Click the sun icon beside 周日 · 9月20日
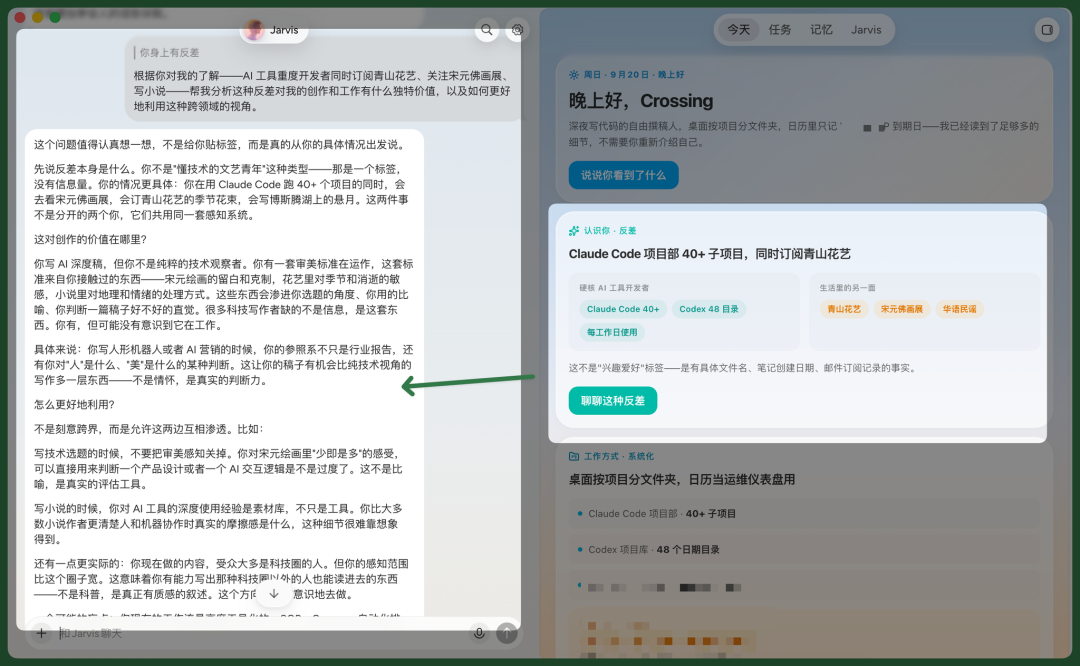The height and width of the screenshot is (666, 1080). click(x=574, y=74)
